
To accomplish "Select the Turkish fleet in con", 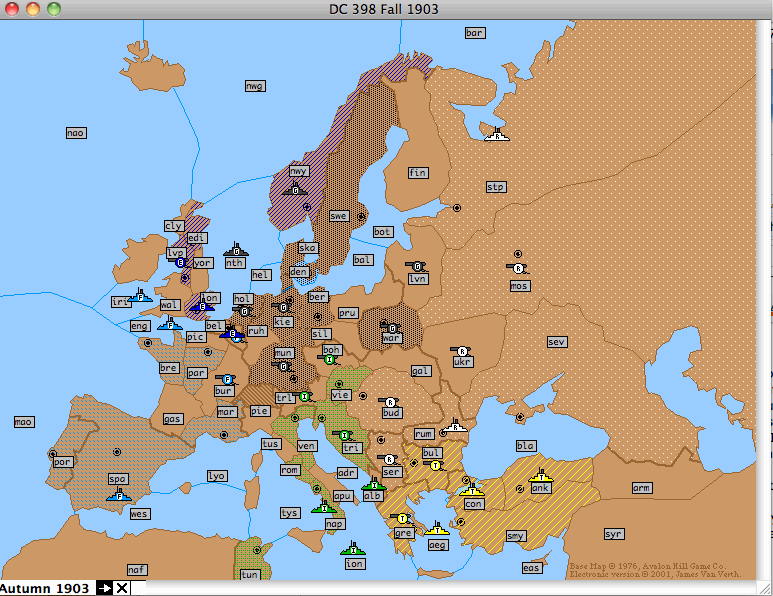I will [472, 490].
